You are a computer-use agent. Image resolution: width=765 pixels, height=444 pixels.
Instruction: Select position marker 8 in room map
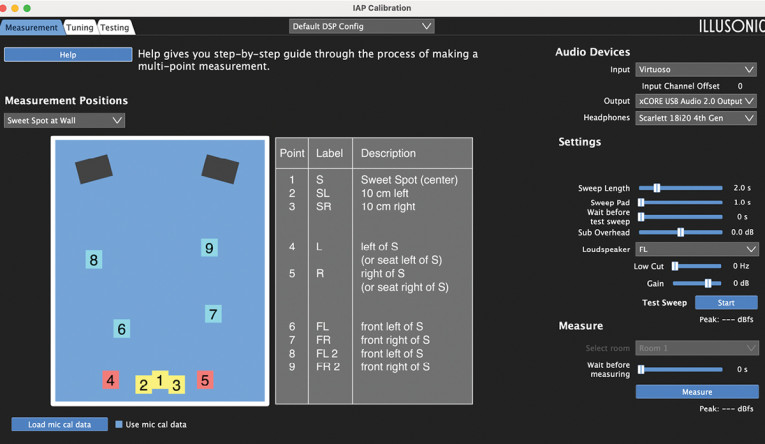point(94,260)
